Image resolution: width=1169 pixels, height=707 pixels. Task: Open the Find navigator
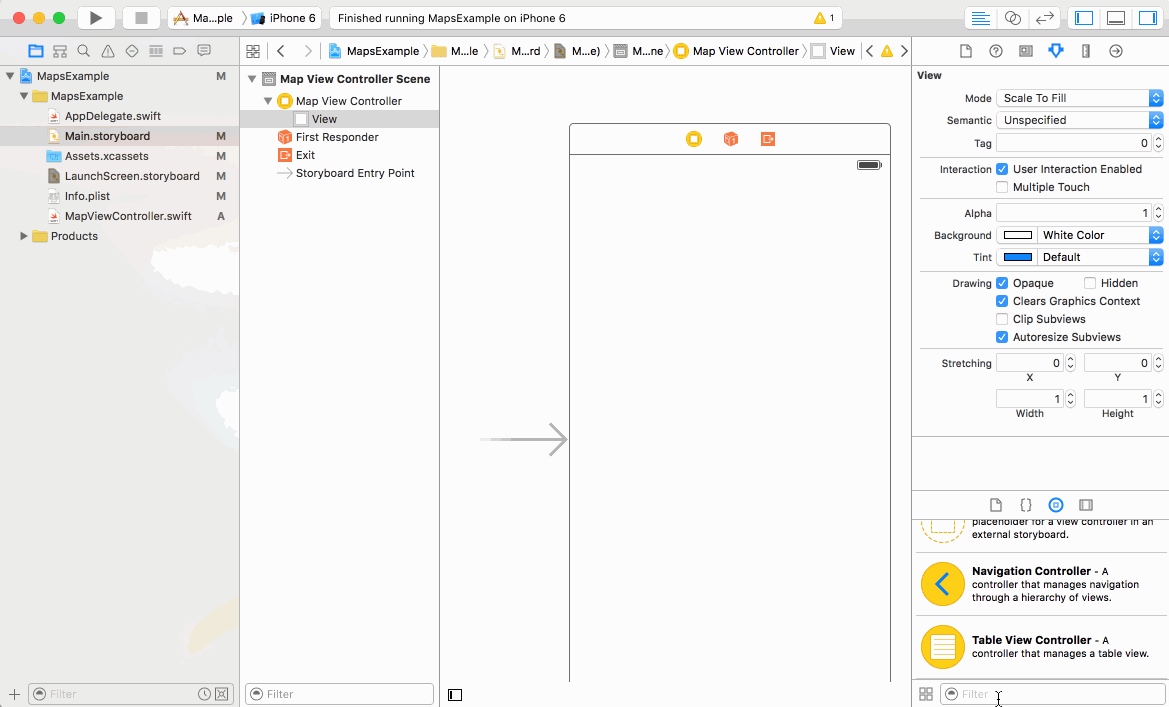pyautogui.click(x=84, y=51)
